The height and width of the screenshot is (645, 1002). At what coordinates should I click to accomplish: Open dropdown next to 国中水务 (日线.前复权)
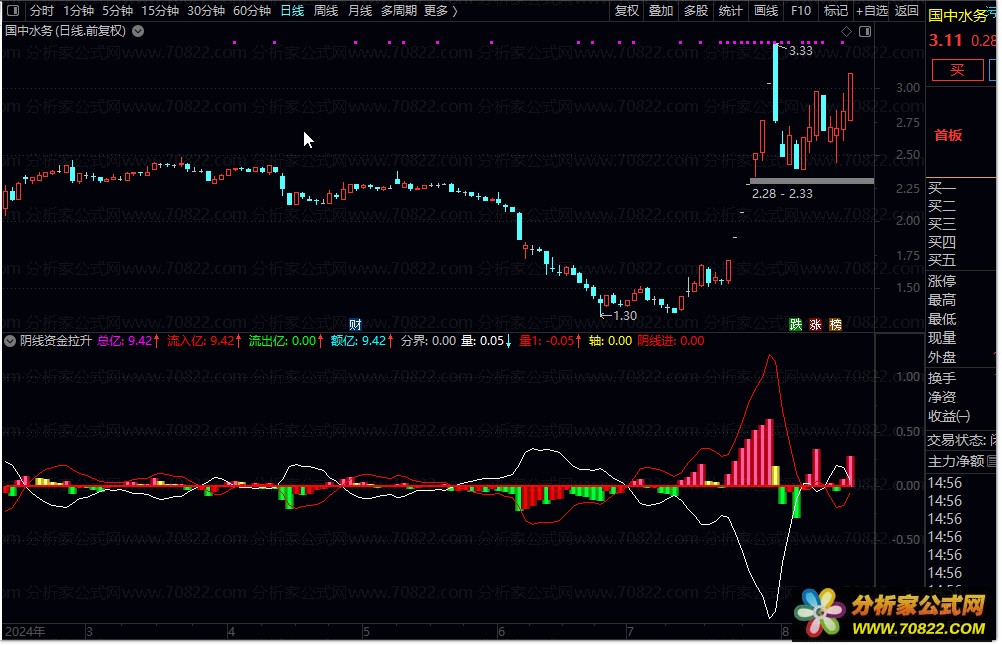point(138,31)
